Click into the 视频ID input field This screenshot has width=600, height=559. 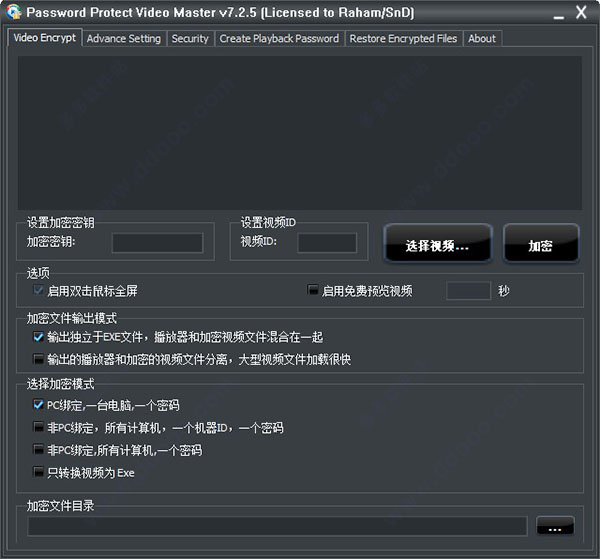click(x=327, y=243)
